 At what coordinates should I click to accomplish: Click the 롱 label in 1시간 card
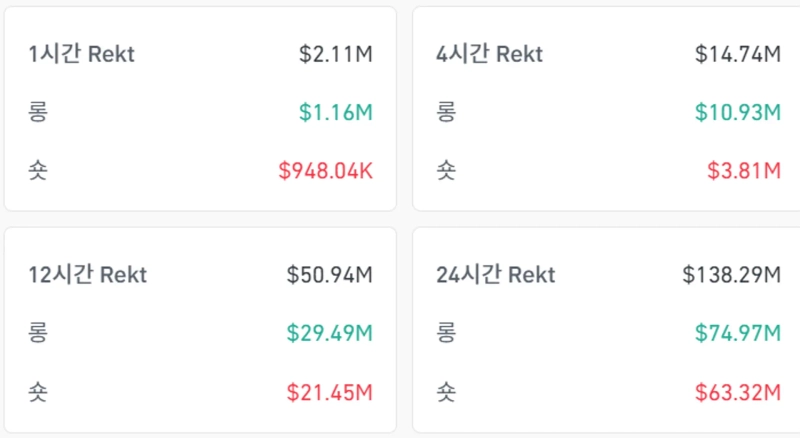(38, 112)
